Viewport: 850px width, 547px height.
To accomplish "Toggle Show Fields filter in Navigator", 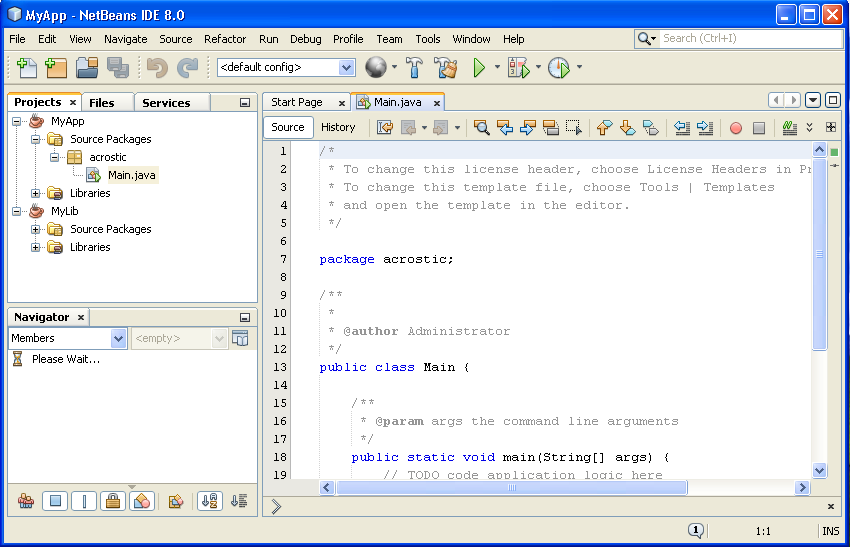I will point(55,501).
